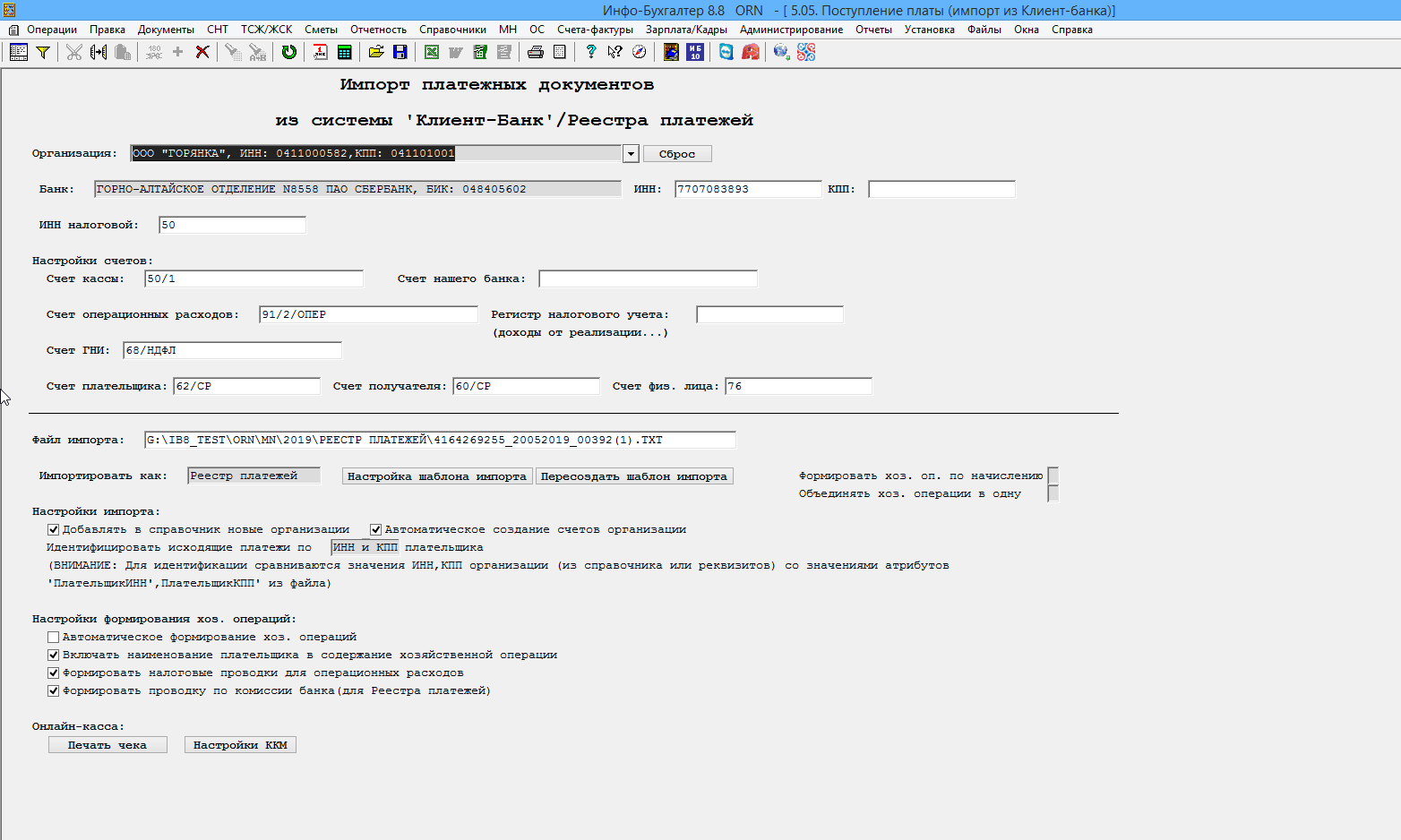Click the ИНН field with 7707083893
The height and width of the screenshot is (840, 1401).
pyautogui.click(x=748, y=189)
